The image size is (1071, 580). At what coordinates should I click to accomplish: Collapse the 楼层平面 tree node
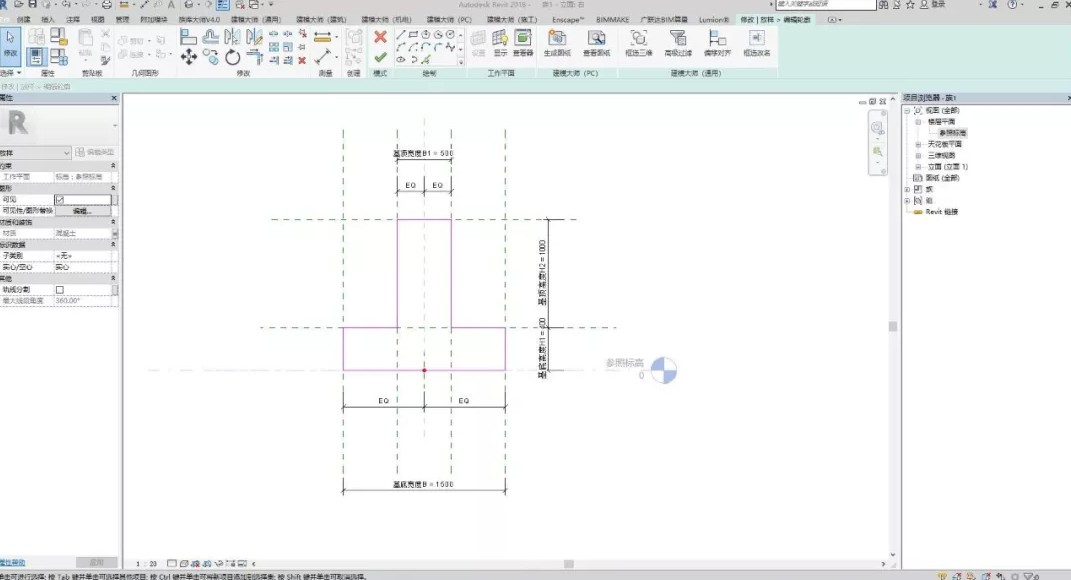(918, 121)
